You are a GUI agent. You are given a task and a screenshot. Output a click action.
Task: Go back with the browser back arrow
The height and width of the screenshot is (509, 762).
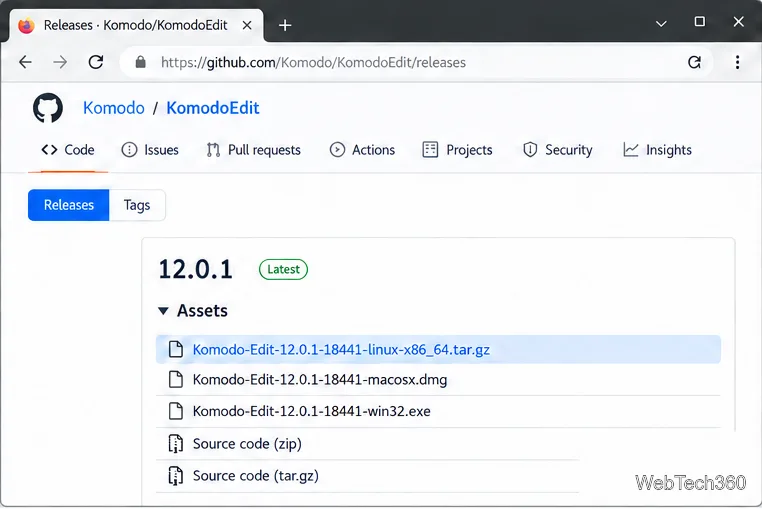[25, 62]
